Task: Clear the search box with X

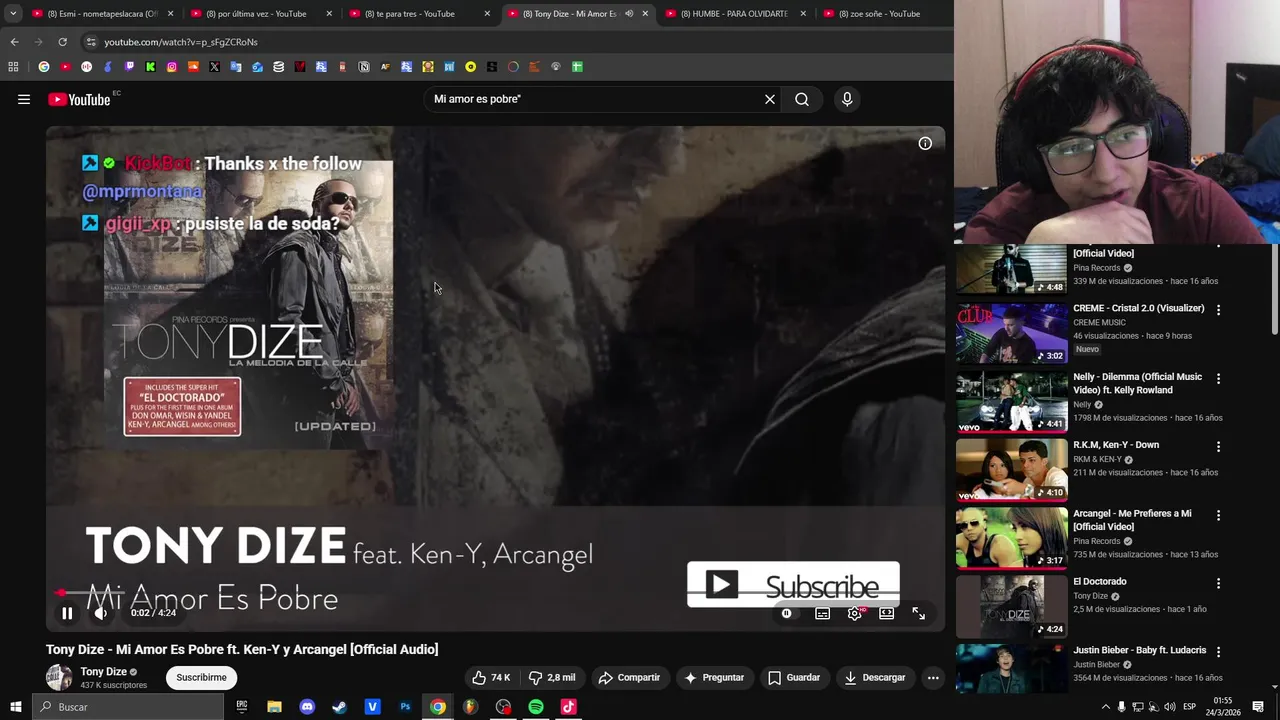Action: tap(770, 99)
